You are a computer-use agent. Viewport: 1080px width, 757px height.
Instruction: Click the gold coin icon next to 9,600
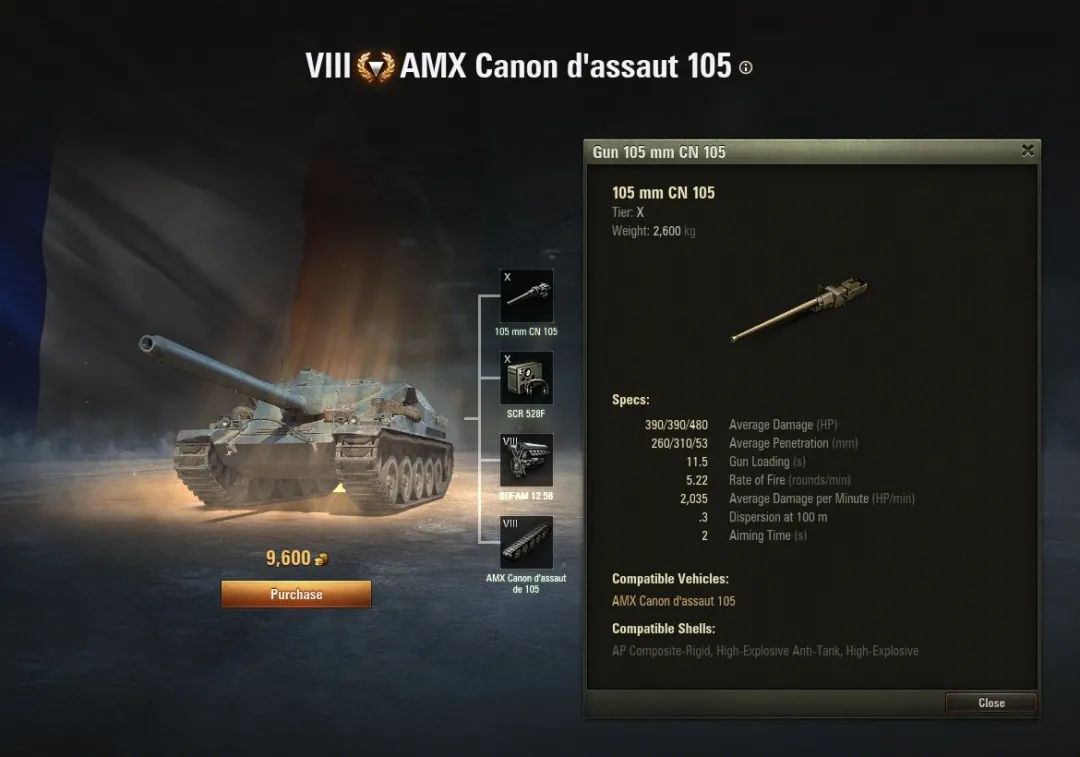pos(321,559)
